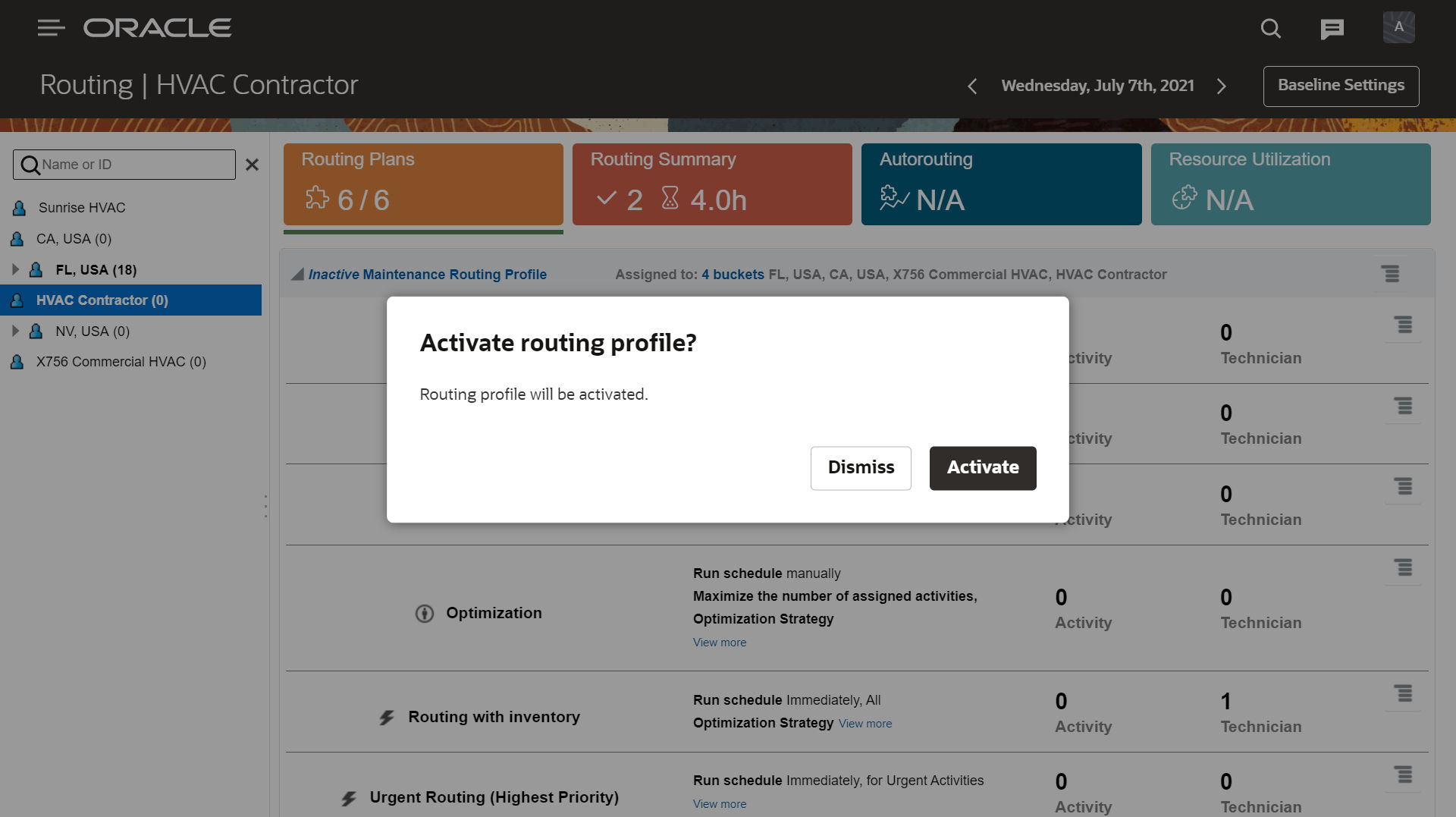This screenshot has height=817, width=1456.
Task: Click the Urgent Routing lightning icon
Action: 349,798
